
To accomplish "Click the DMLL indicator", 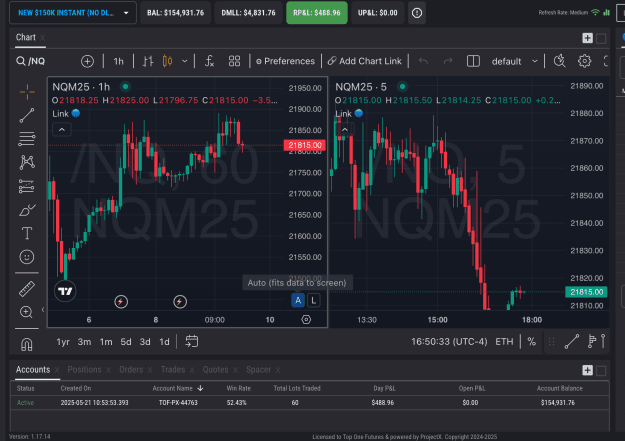I will pyautogui.click(x=248, y=13).
